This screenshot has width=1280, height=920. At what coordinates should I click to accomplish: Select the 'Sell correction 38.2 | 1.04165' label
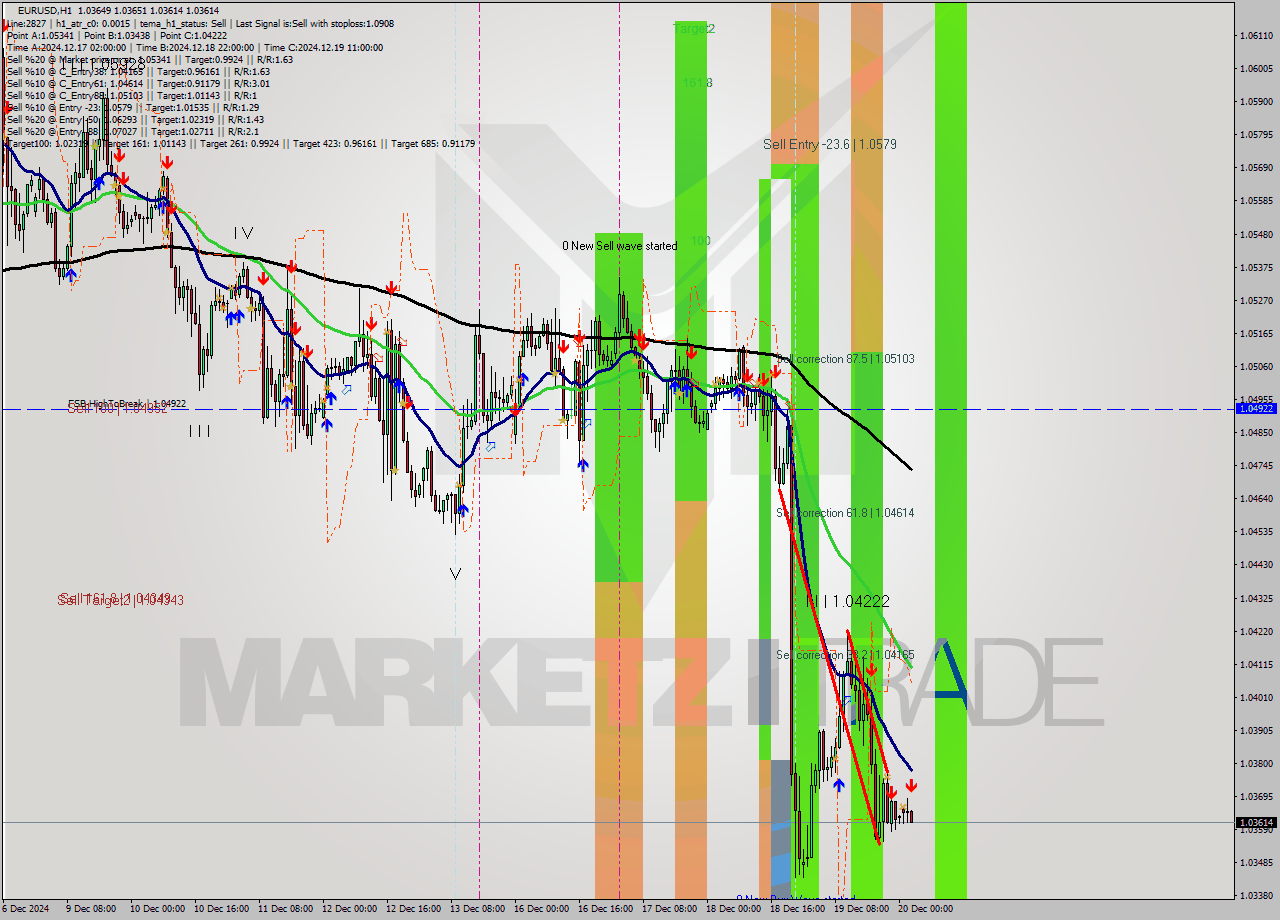pyautogui.click(x=845, y=654)
